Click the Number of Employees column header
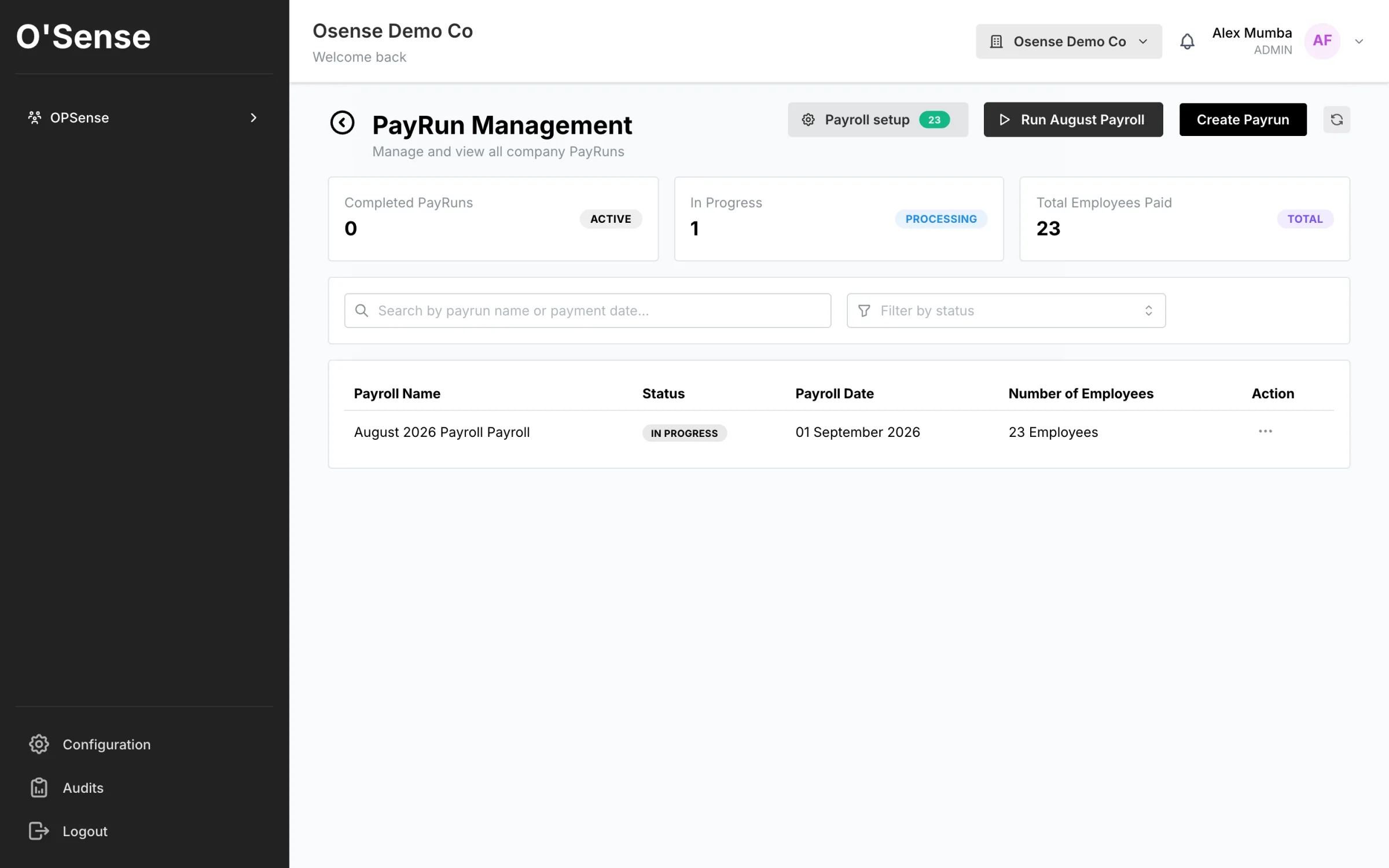The image size is (1389, 868). (x=1081, y=393)
